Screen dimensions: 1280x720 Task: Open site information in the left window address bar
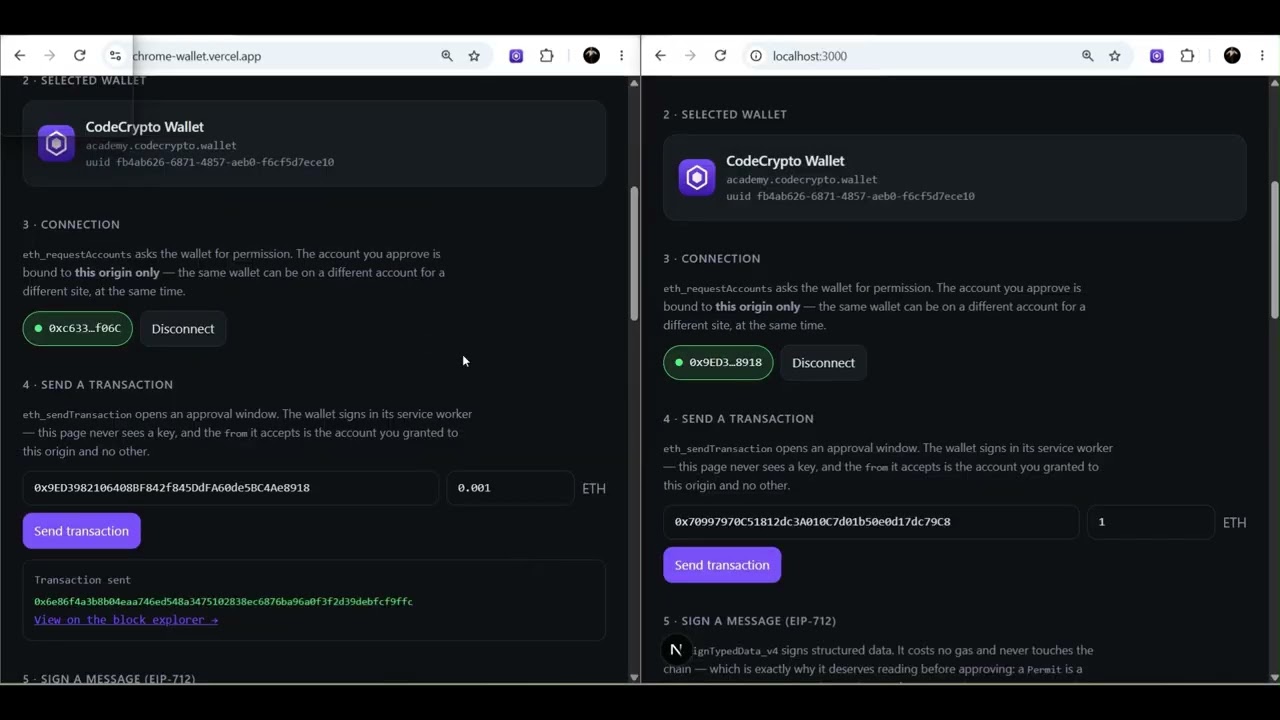tap(115, 56)
